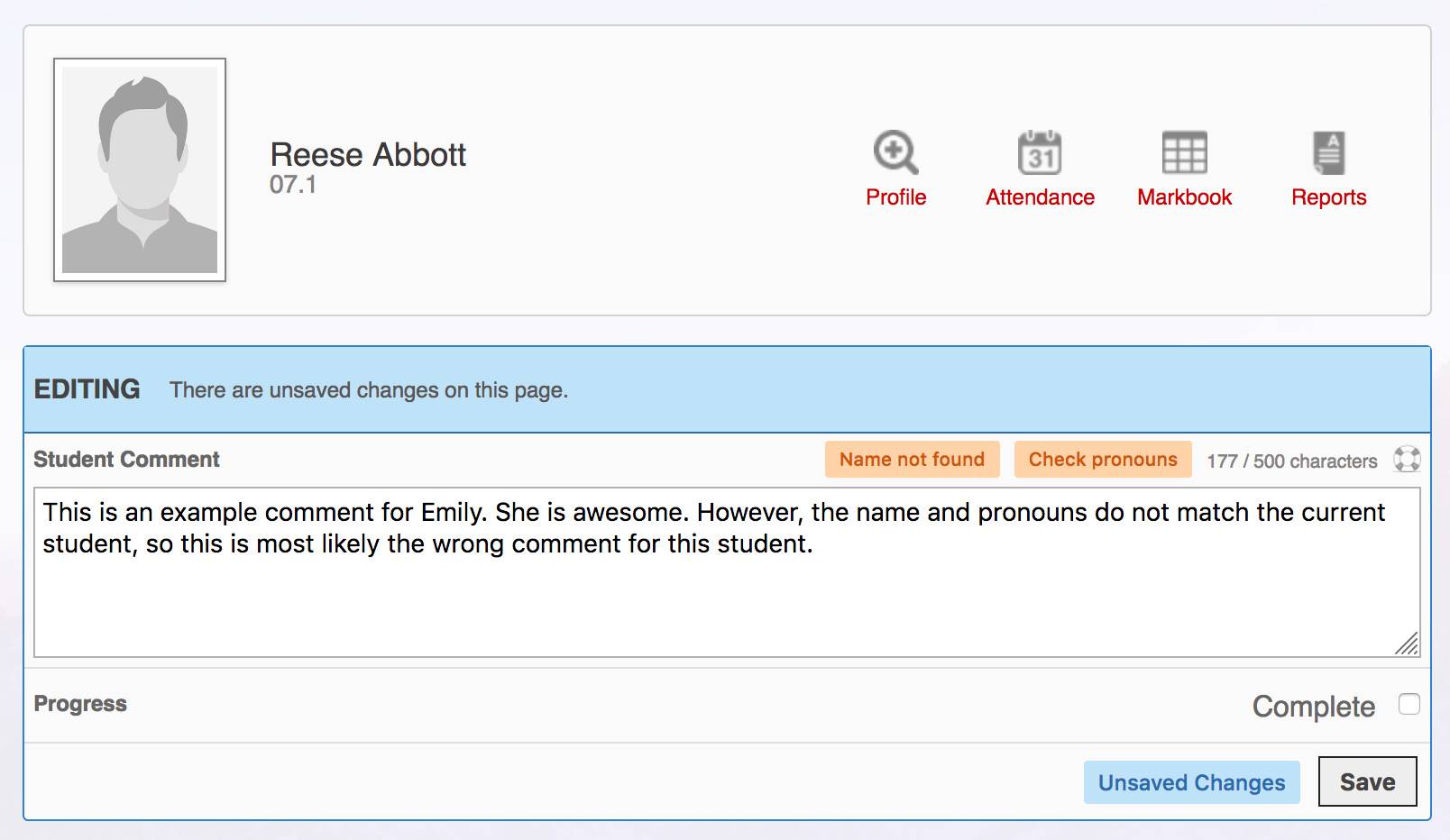Tick the Complete checkbox
The width and height of the screenshot is (1450, 840).
pyautogui.click(x=1409, y=704)
